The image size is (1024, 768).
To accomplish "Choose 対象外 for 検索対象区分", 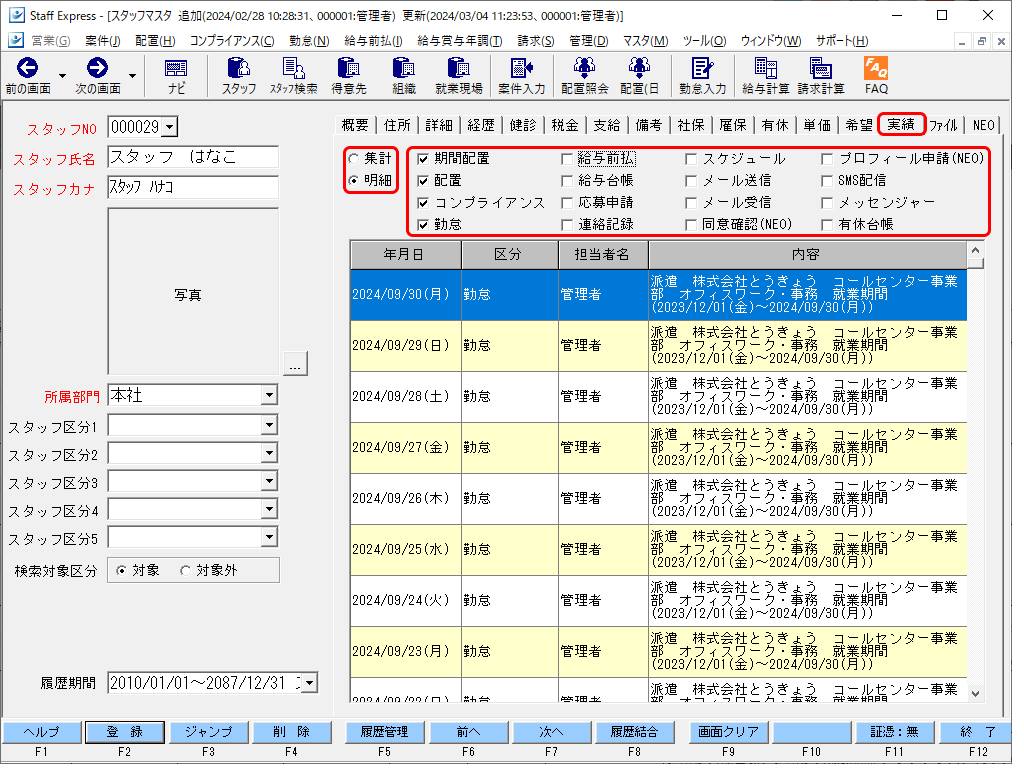I will tap(185, 571).
